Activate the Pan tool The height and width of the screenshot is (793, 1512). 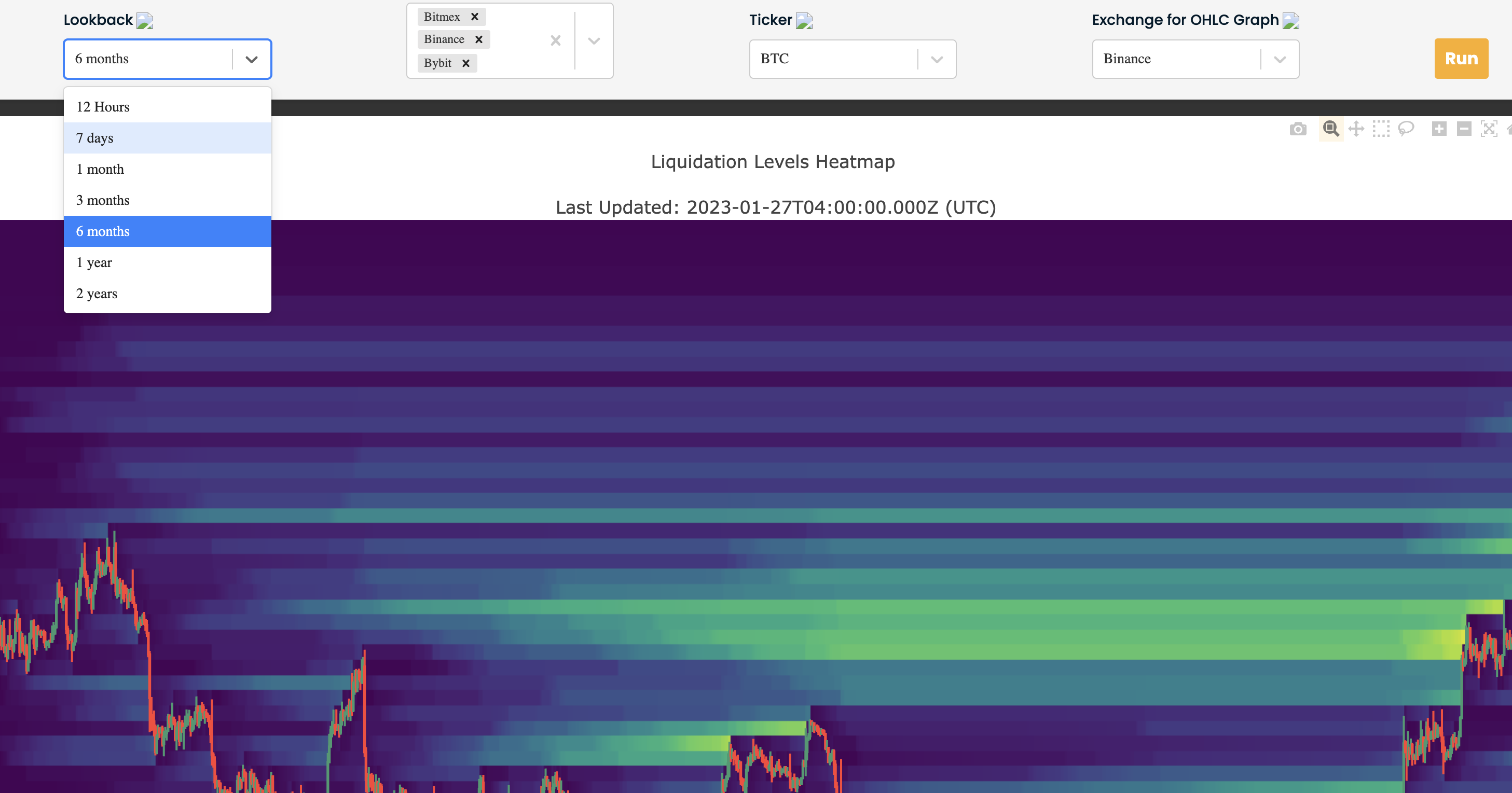pyautogui.click(x=1356, y=129)
